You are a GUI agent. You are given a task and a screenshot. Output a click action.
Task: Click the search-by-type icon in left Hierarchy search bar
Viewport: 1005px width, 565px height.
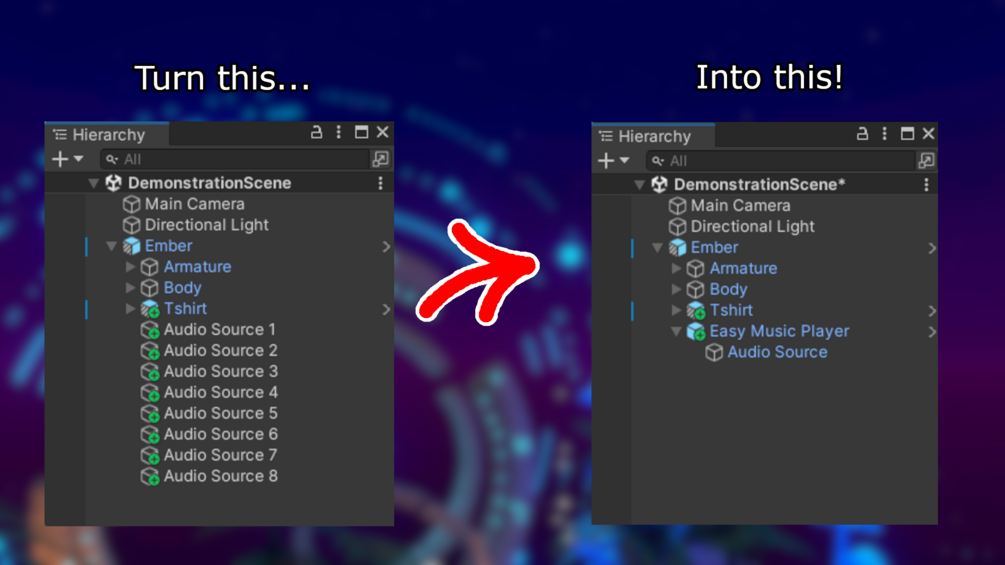click(380, 159)
